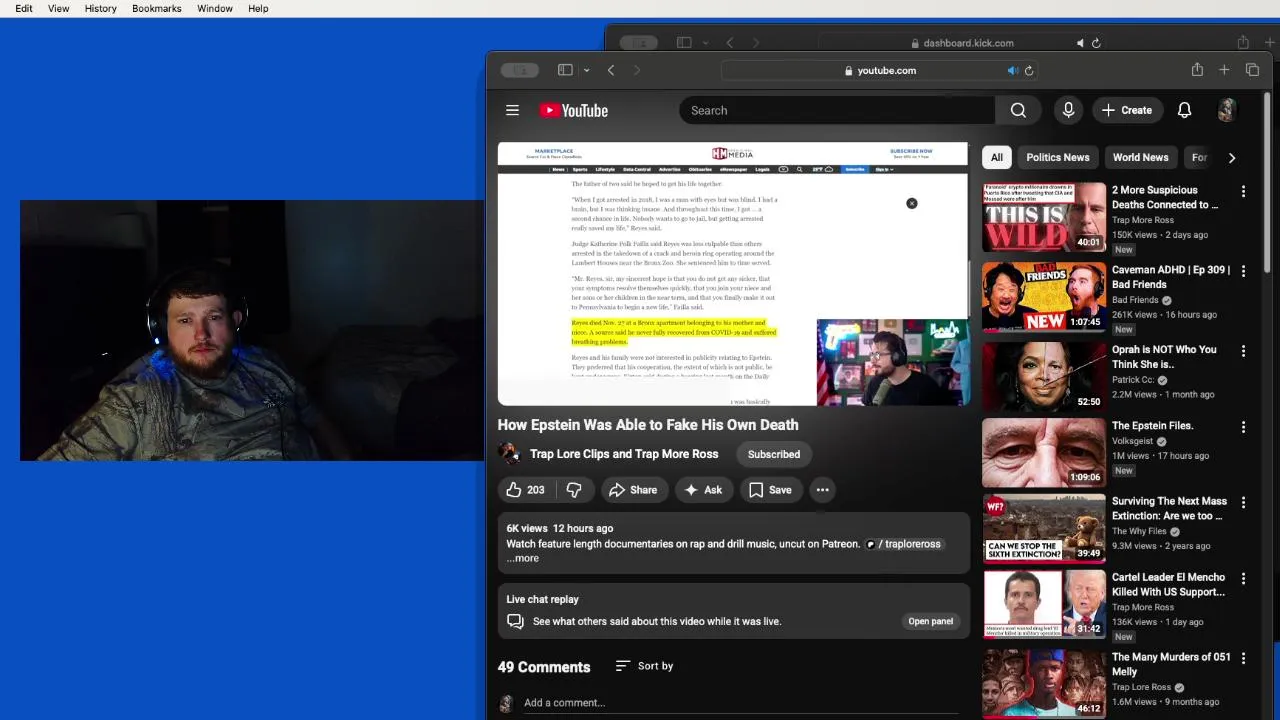
Task: Click the YouTube page scrollbar
Action: pyautogui.click(x=1267, y=180)
